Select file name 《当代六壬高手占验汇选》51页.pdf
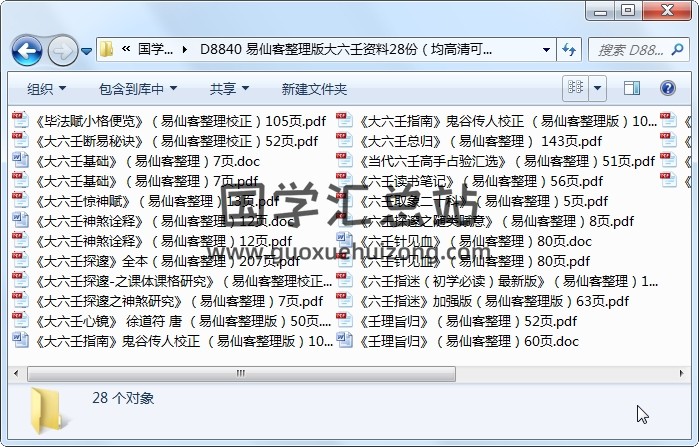 tap(507, 161)
